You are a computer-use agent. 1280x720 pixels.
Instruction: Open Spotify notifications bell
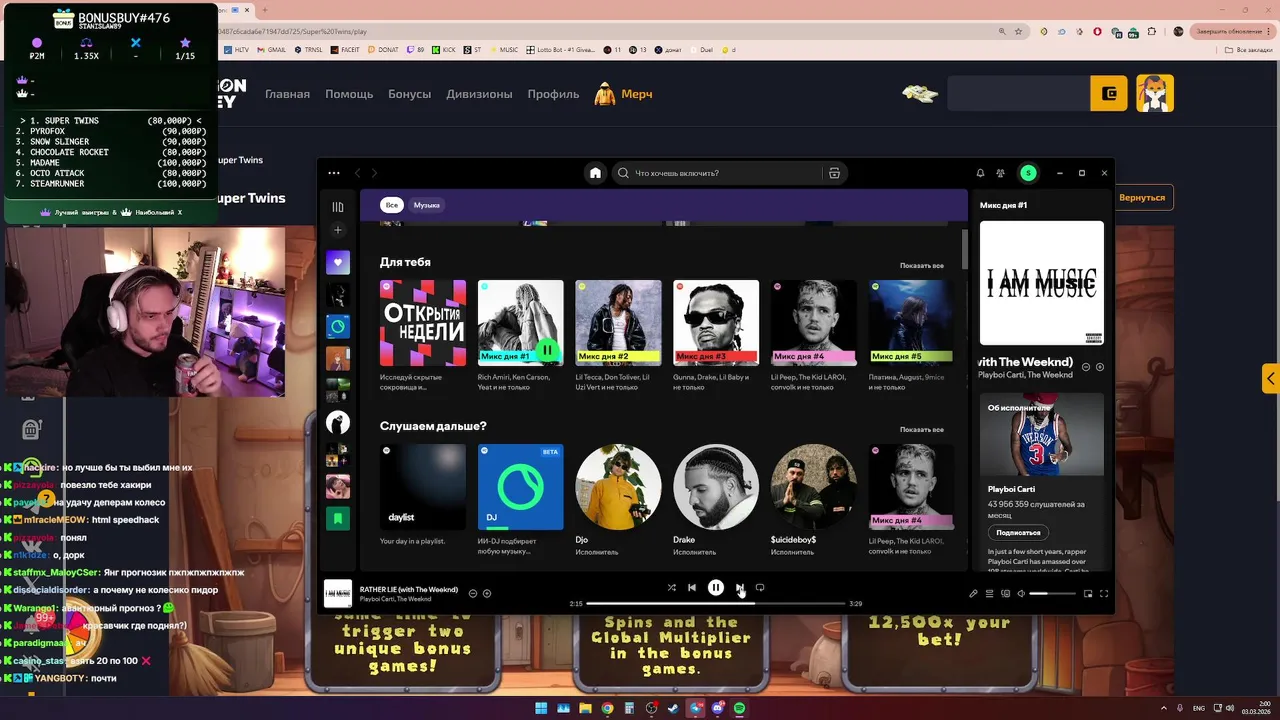click(x=980, y=173)
